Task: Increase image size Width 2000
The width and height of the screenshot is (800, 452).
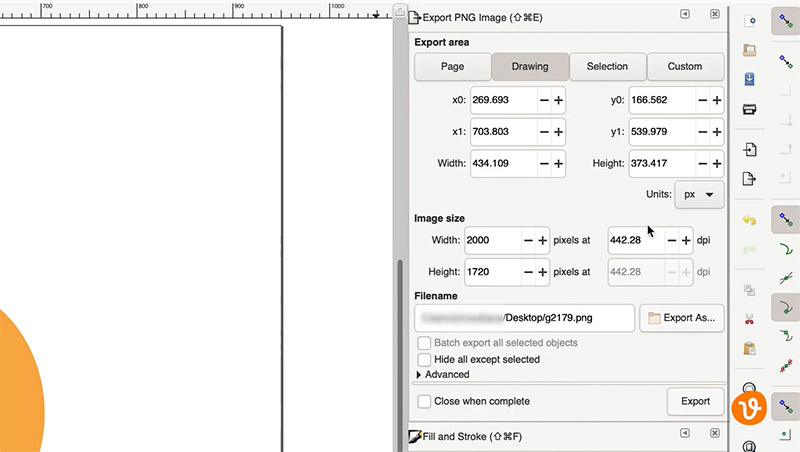Action: pyautogui.click(x=543, y=240)
